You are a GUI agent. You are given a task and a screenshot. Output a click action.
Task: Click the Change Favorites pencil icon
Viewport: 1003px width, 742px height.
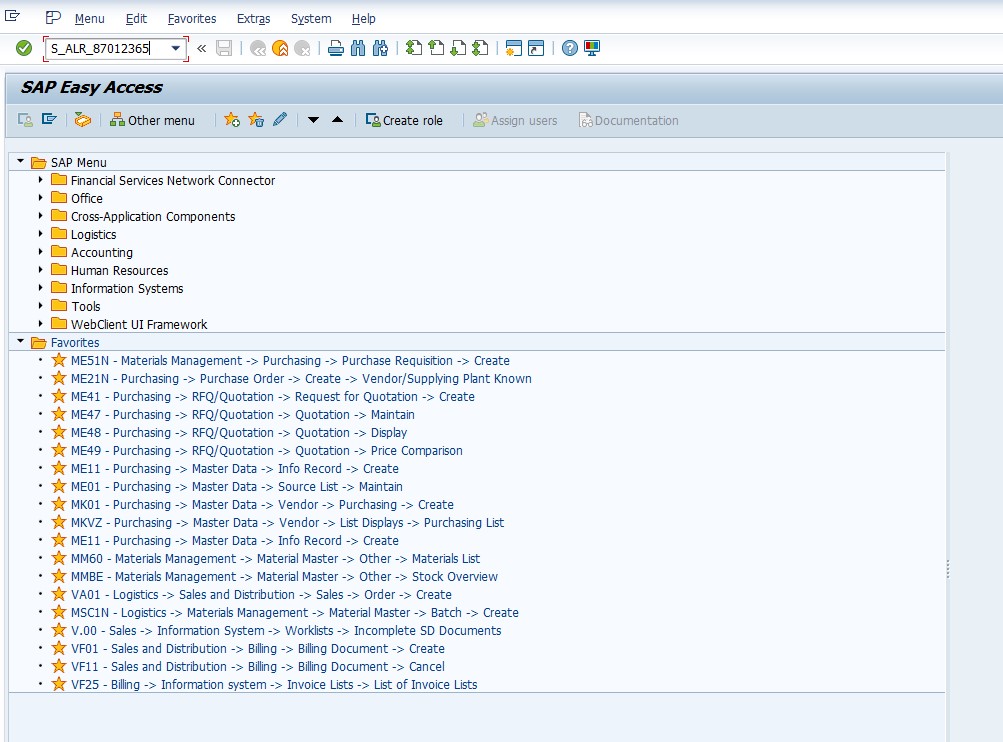coord(280,120)
